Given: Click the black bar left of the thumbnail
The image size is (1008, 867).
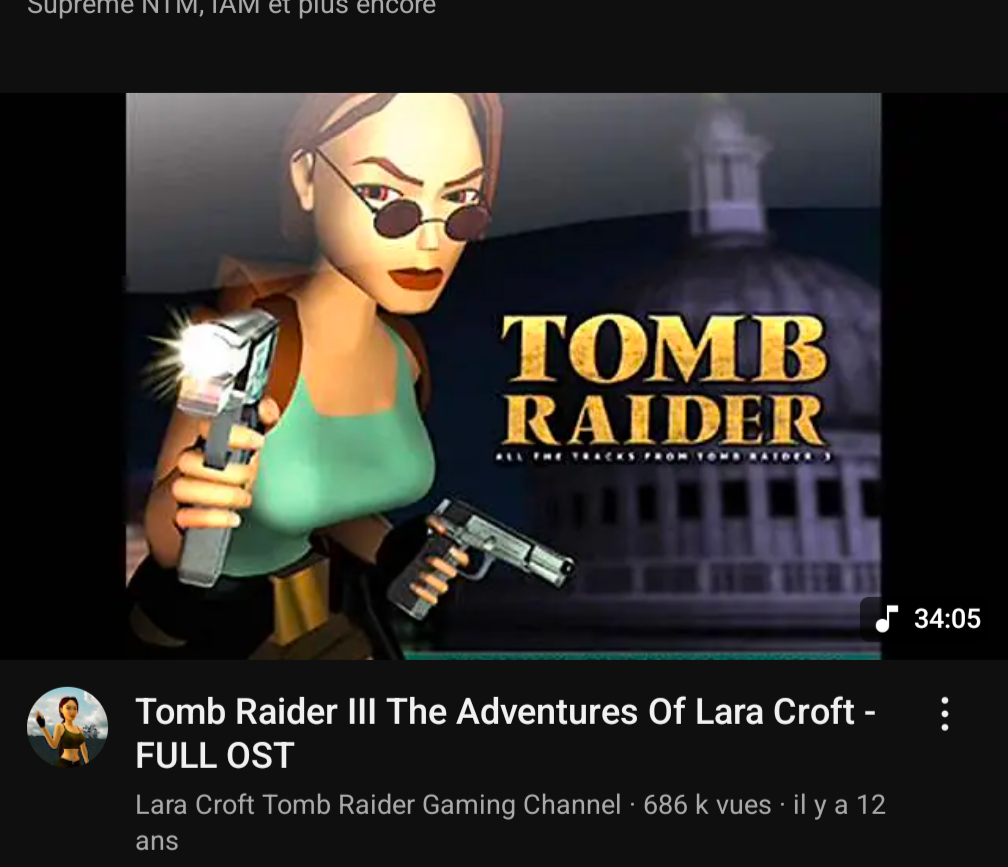Looking at the screenshot, I should [x=62, y=376].
